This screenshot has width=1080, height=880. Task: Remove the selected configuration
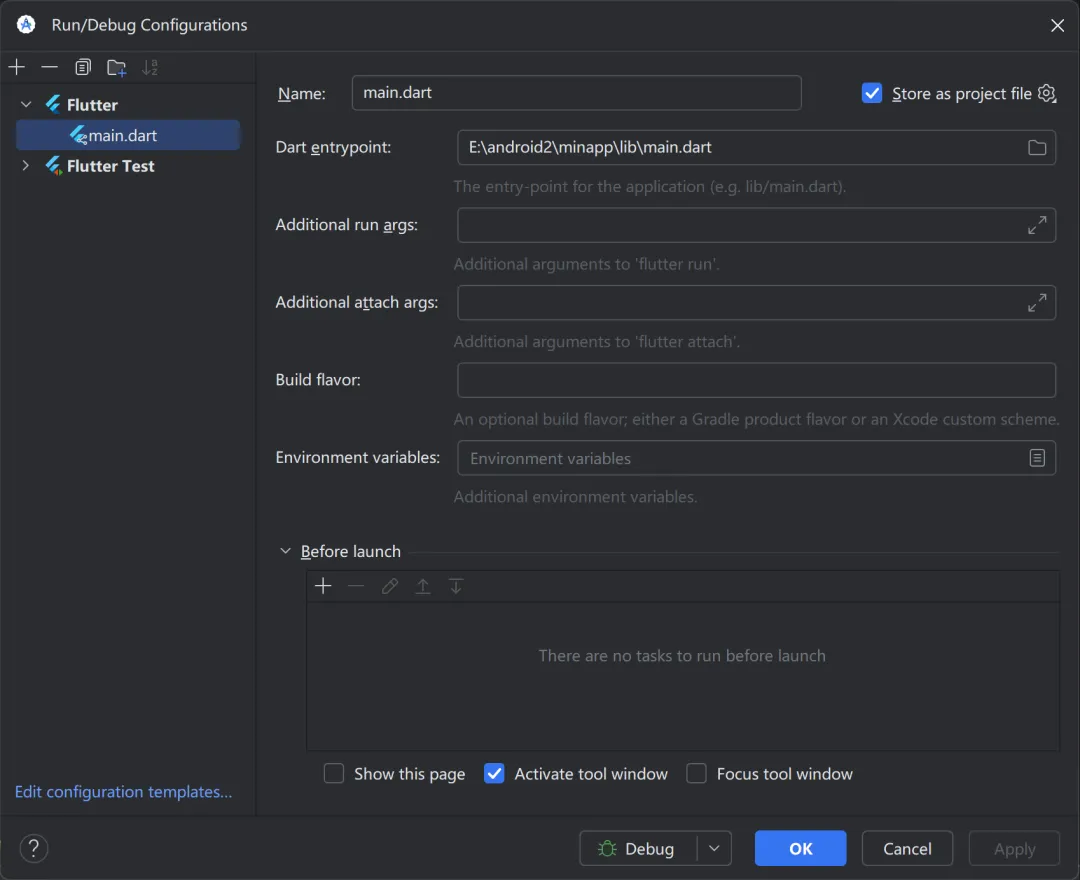(x=50, y=68)
